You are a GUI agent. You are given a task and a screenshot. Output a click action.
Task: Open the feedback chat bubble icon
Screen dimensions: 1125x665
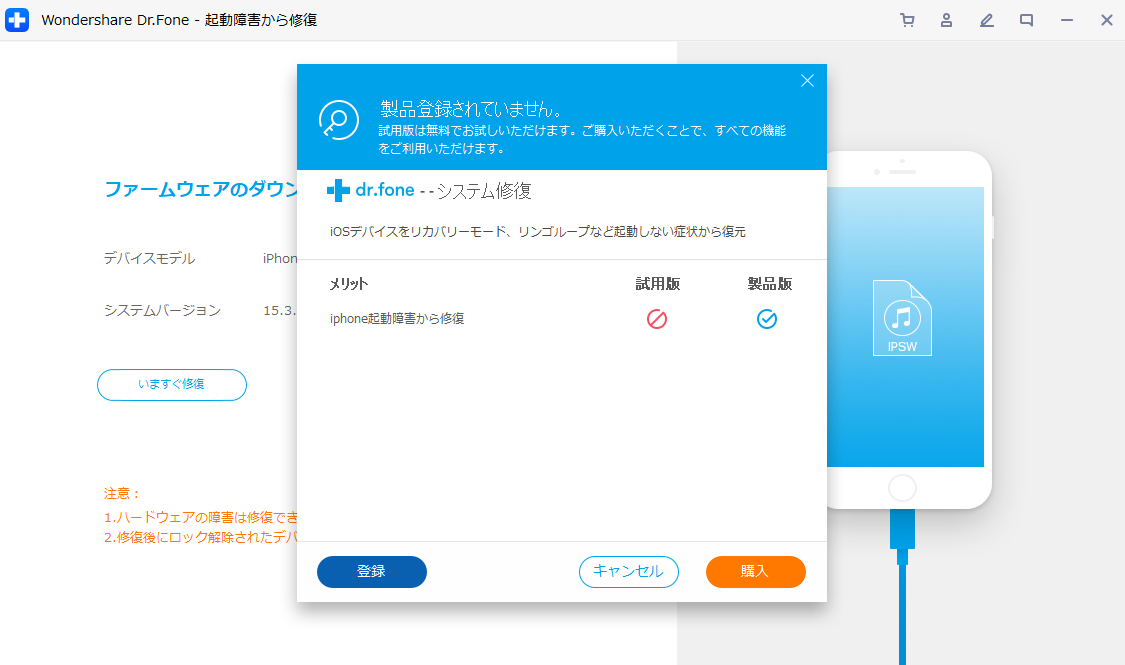(x=1027, y=20)
